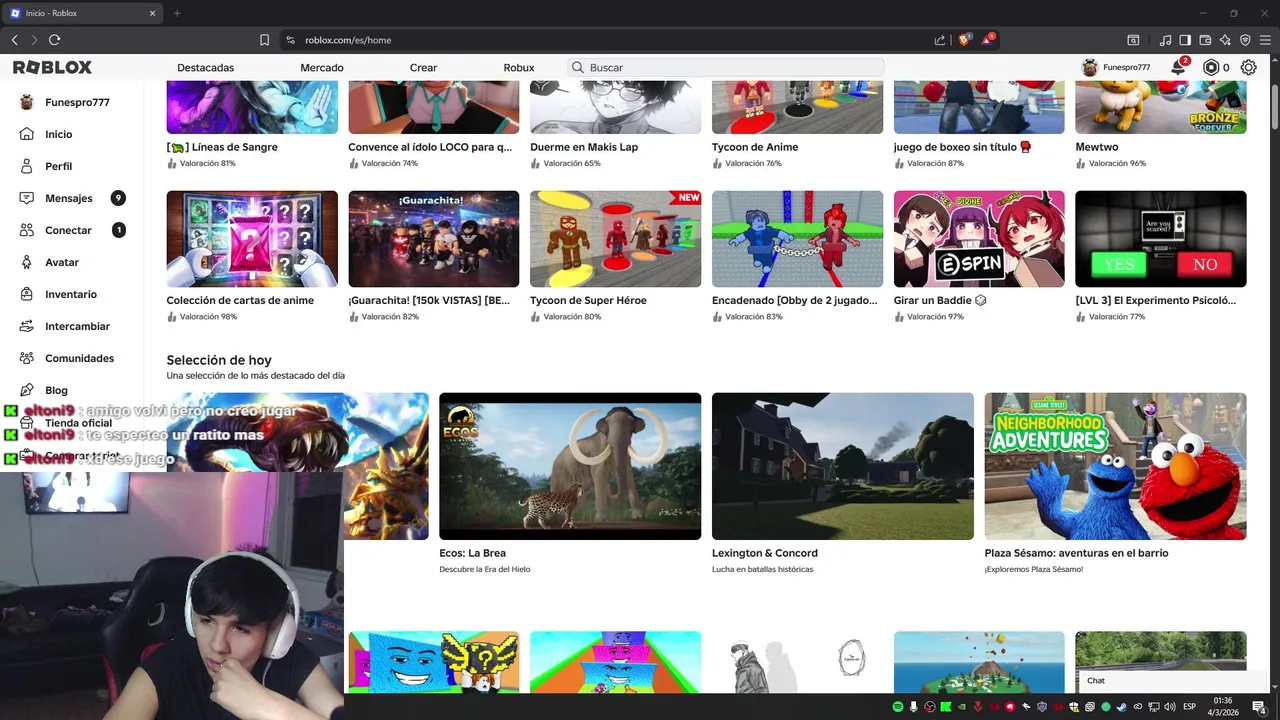Open the volume control in the tray
Viewport: 1280px width, 720px height.
pyautogui.click(x=1169, y=707)
